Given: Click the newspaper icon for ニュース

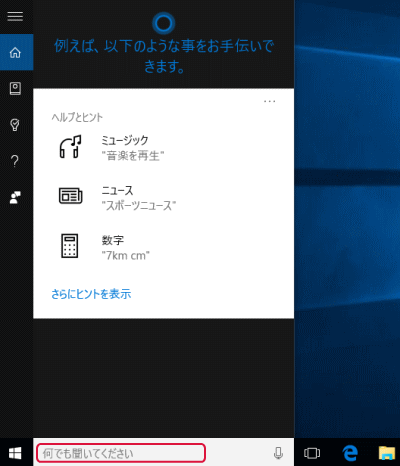Looking at the screenshot, I should [70, 196].
